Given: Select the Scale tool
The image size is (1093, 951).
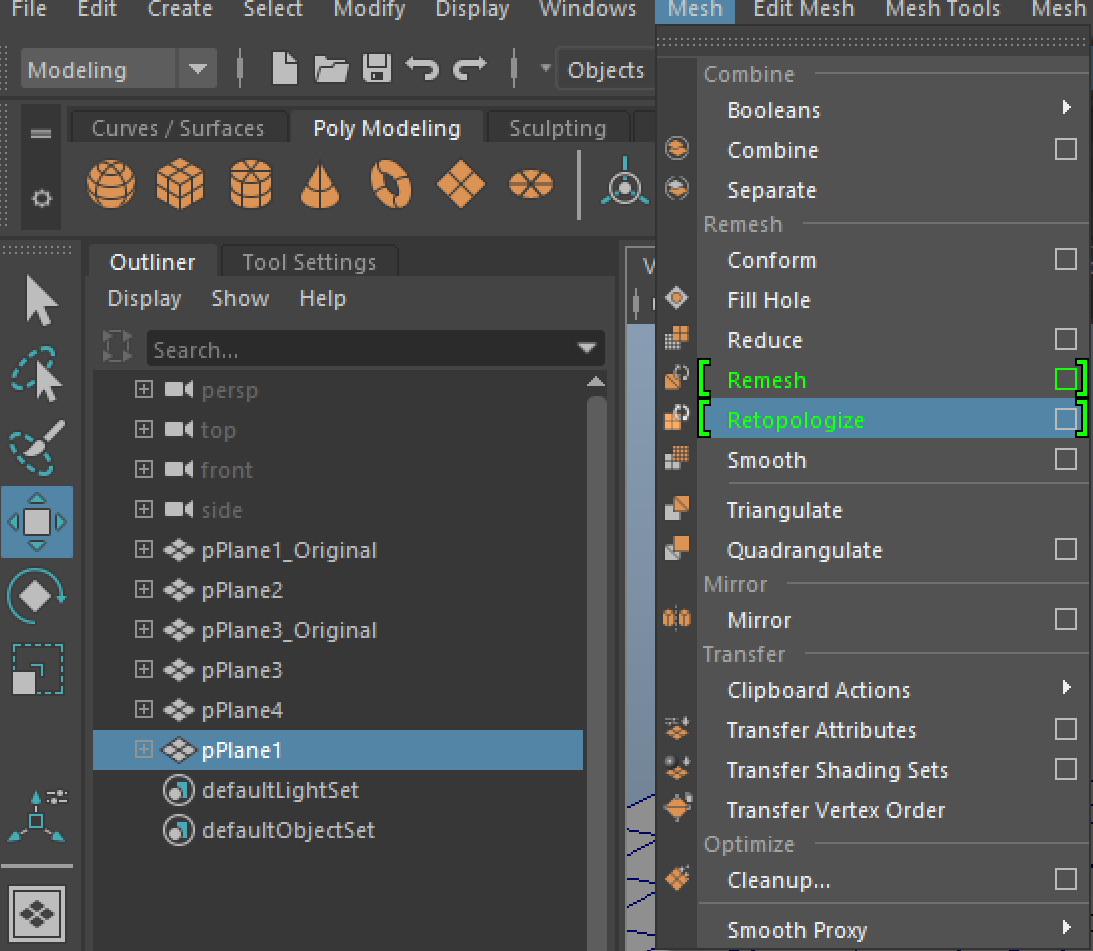Looking at the screenshot, I should [37, 670].
